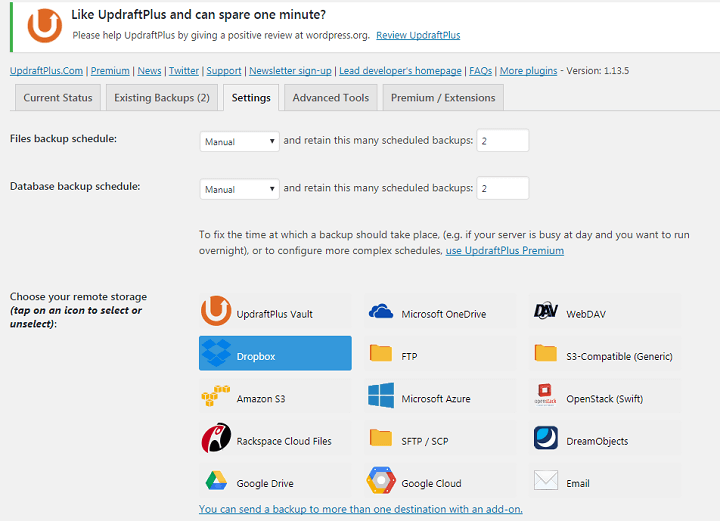Image resolution: width=720 pixels, height=521 pixels.
Task: Focus the database backup retain count field
Action: click(502, 188)
